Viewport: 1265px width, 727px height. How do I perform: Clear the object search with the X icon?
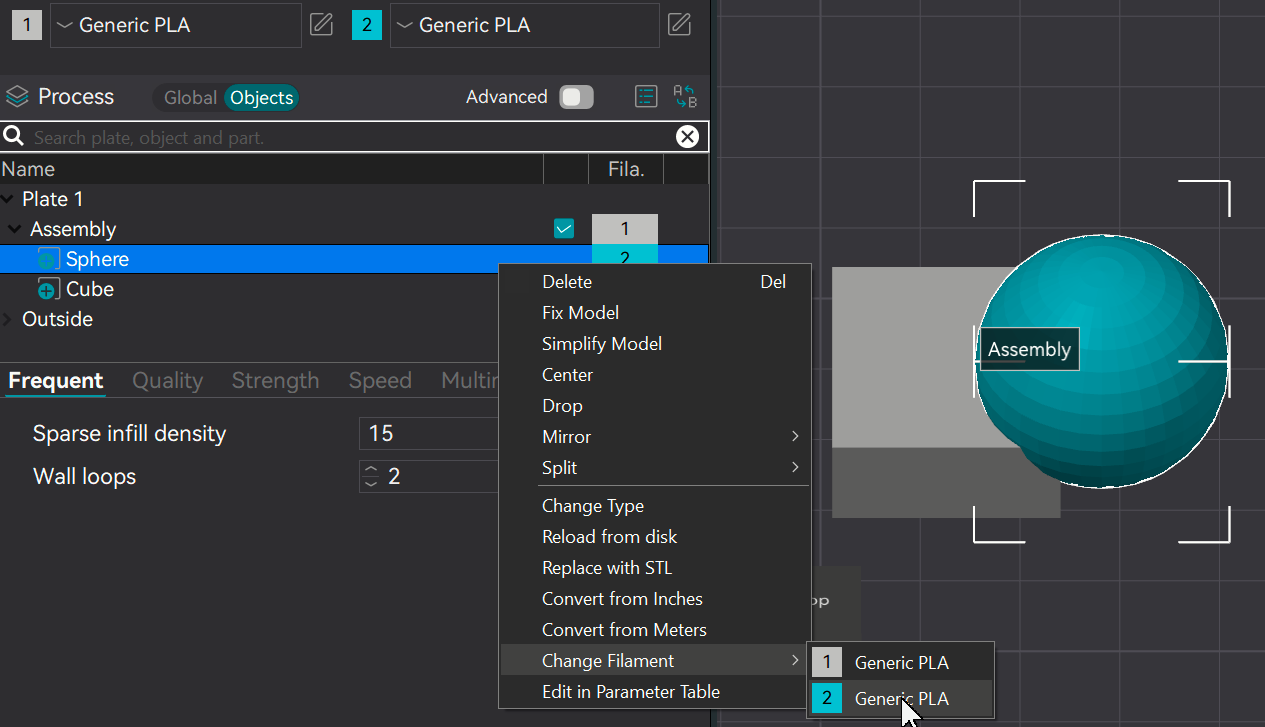[687, 137]
